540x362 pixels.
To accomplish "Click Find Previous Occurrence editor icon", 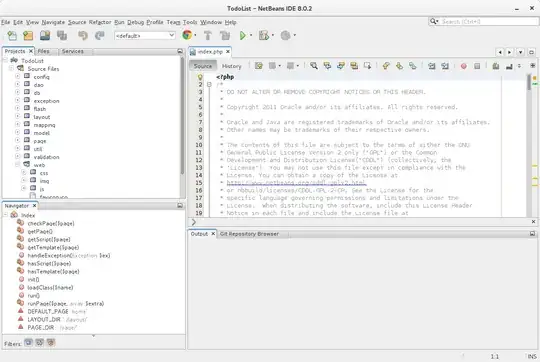I will click(x=327, y=66).
